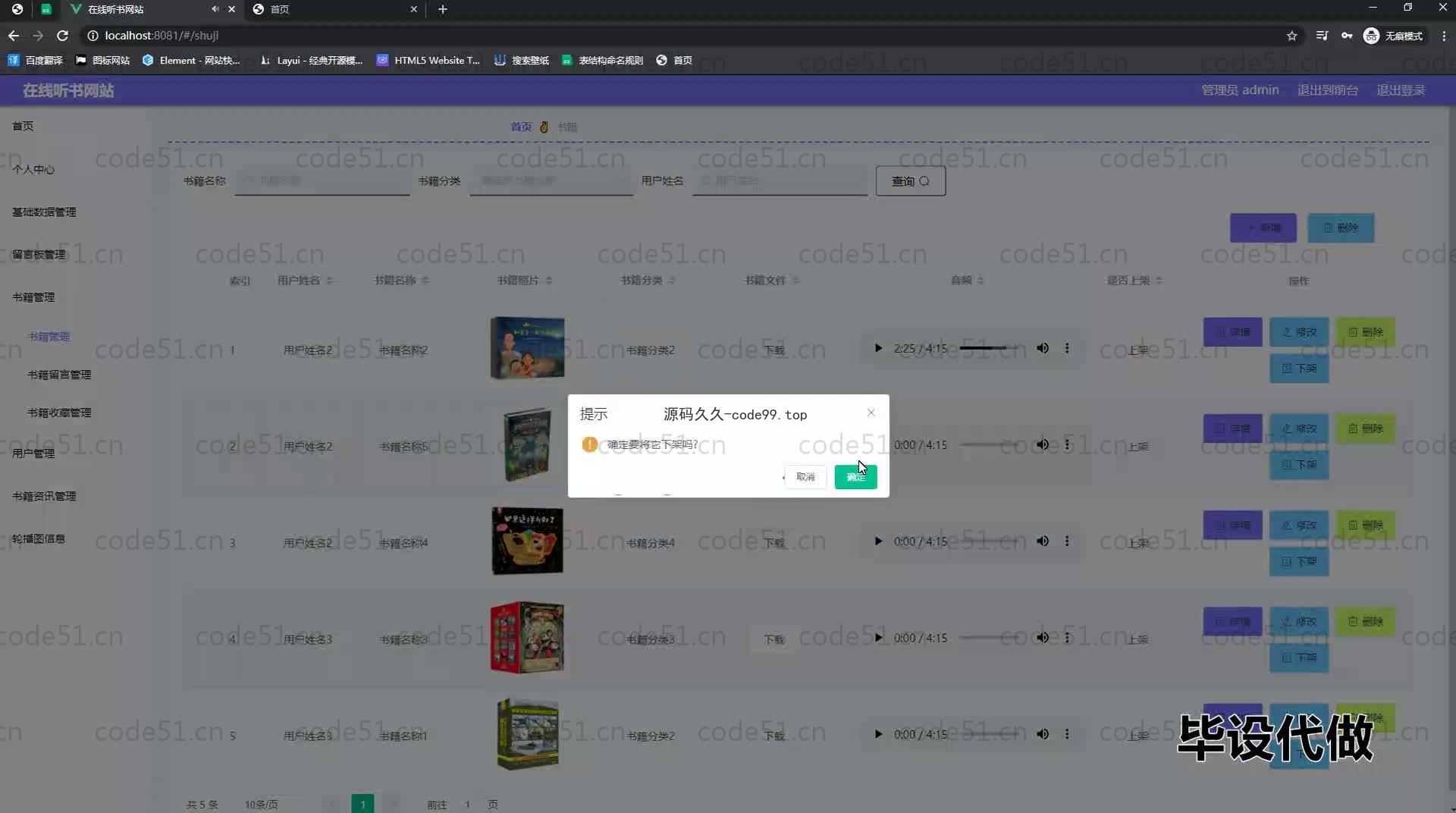Open 书籍留言管理 submenu item
The image size is (1456, 813).
point(59,375)
